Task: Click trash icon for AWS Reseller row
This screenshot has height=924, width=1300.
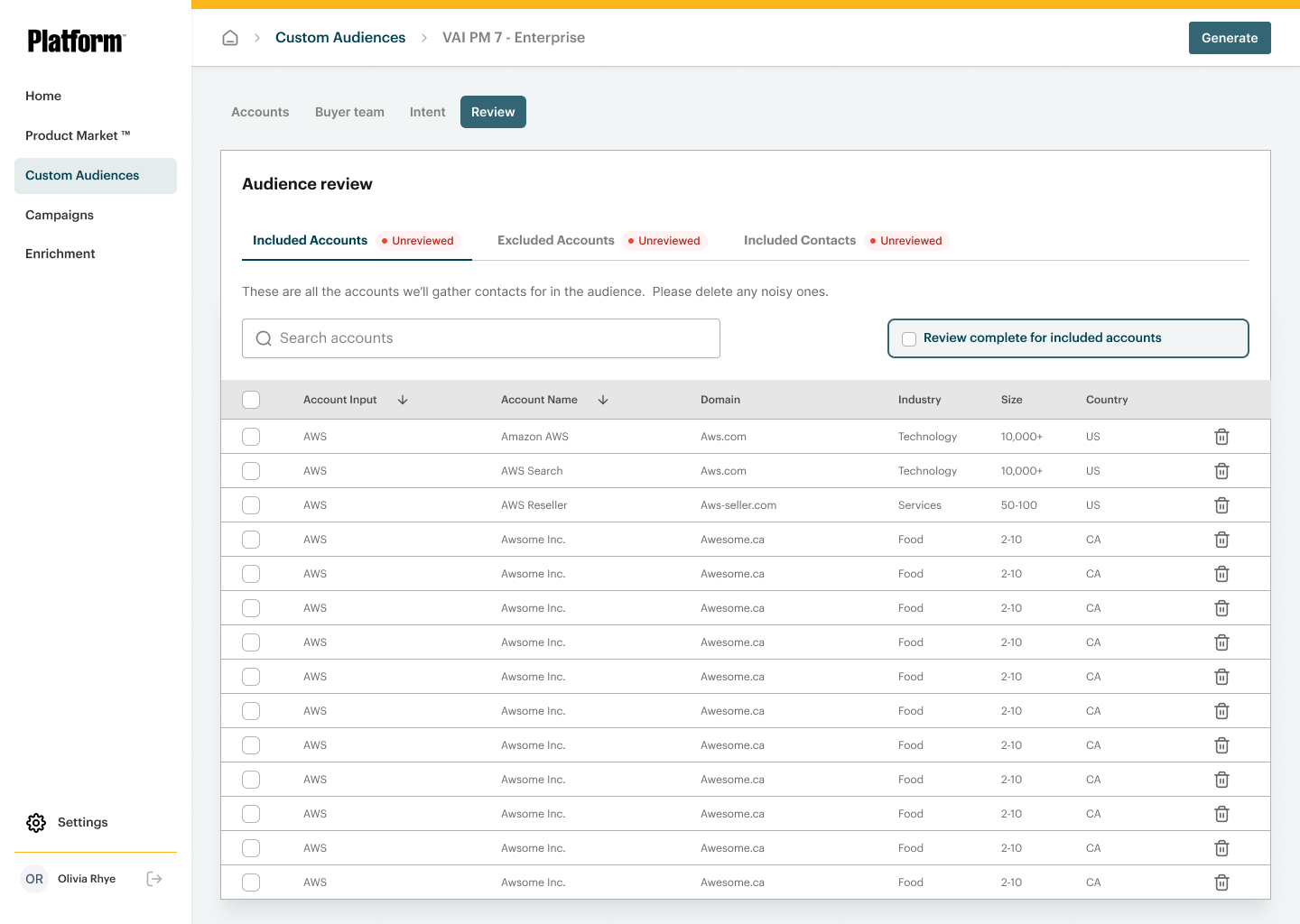Action: point(1221,505)
